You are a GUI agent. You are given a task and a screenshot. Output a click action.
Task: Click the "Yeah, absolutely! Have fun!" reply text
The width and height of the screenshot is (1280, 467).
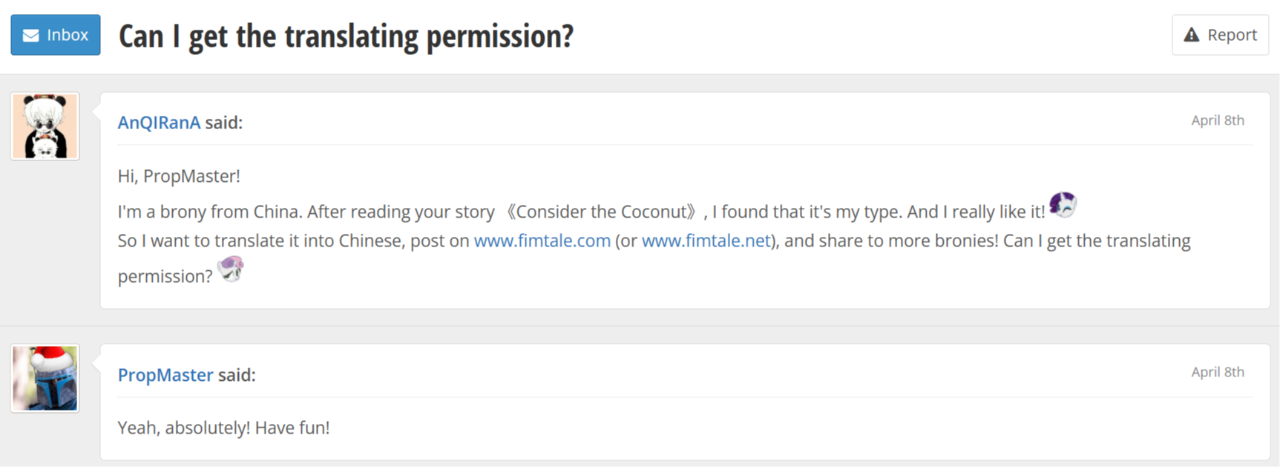(223, 428)
